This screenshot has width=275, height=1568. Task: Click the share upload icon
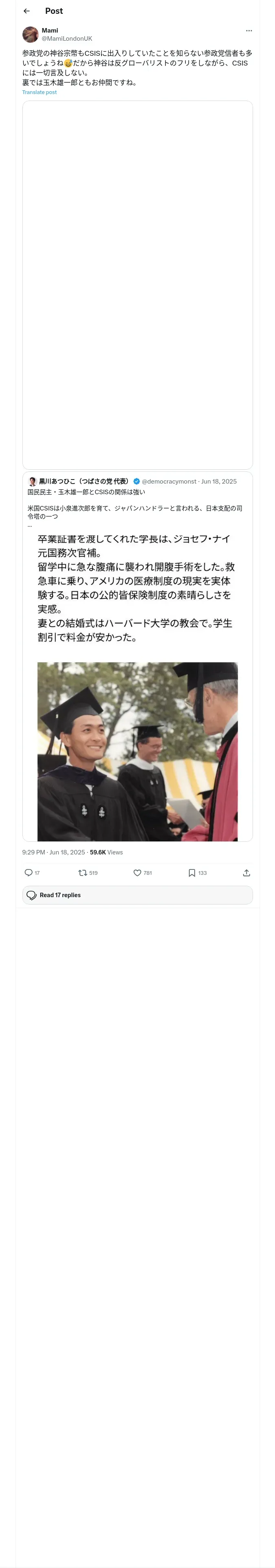(246, 872)
